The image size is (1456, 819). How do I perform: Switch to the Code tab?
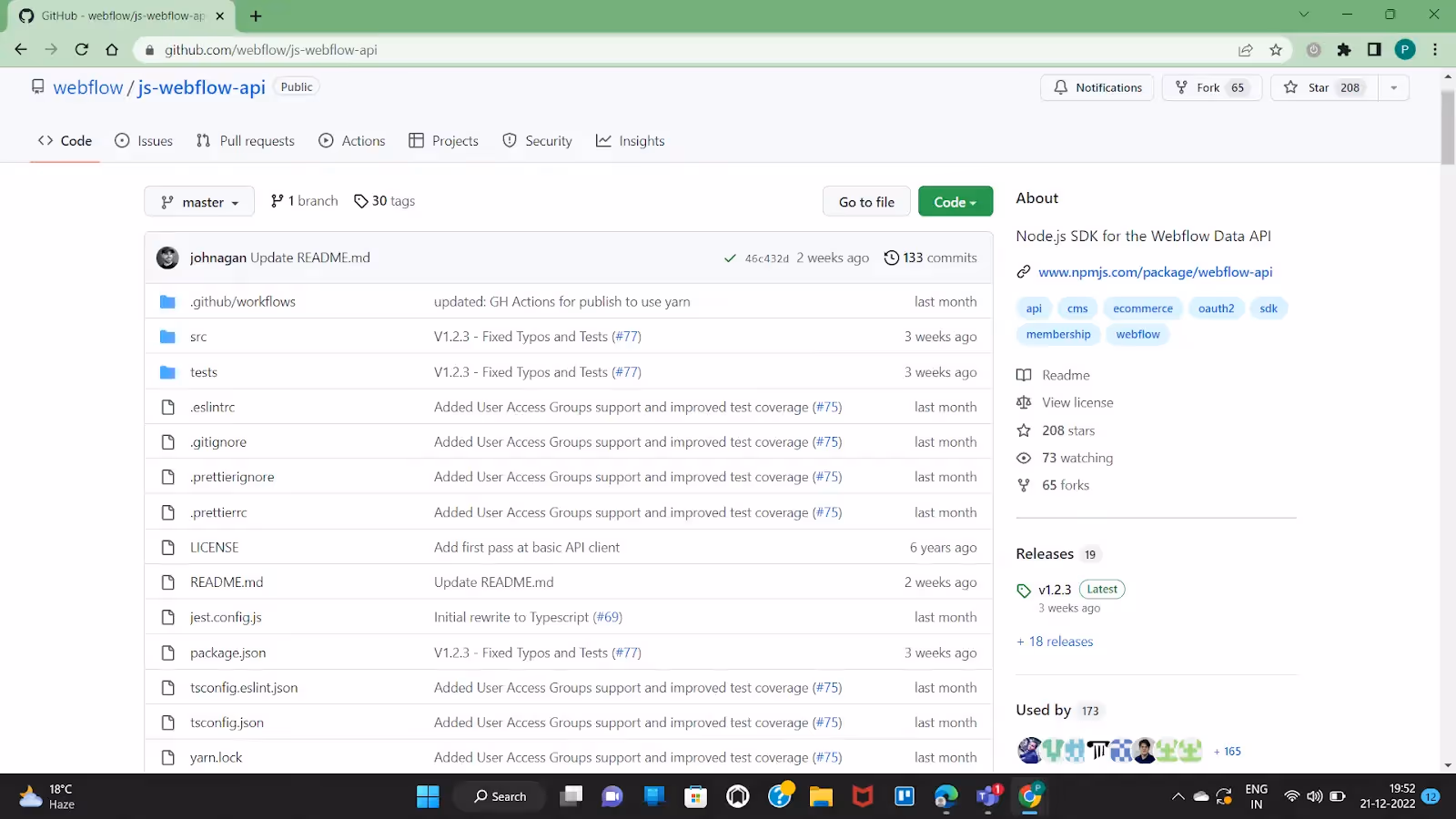pyautogui.click(x=65, y=141)
